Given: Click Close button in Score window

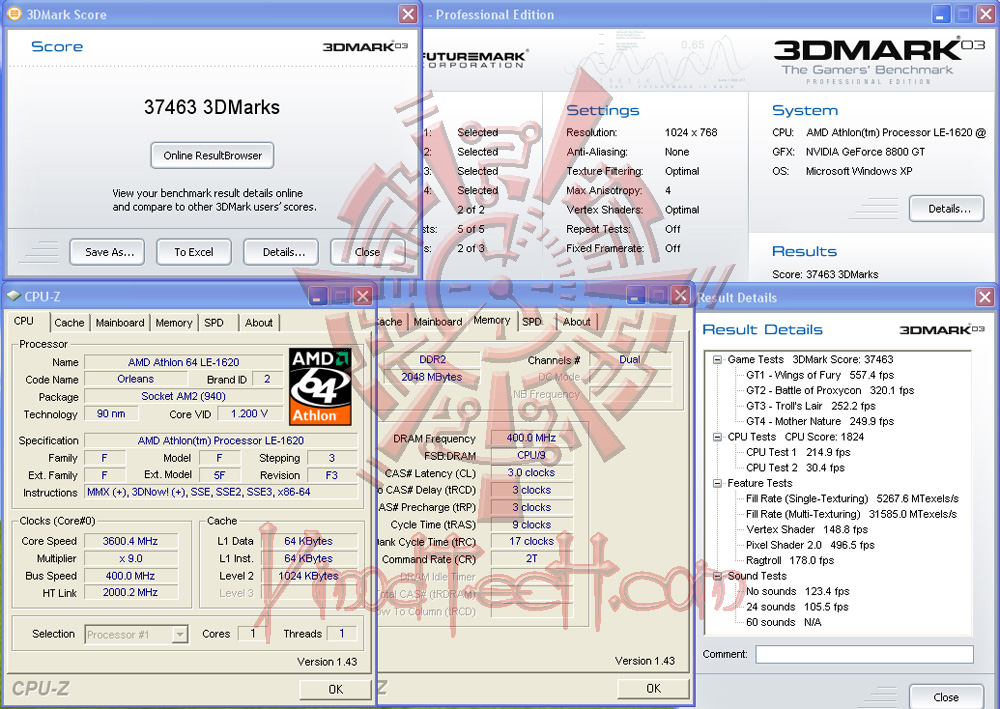Looking at the screenshot, I should click(x=367, y=252).
